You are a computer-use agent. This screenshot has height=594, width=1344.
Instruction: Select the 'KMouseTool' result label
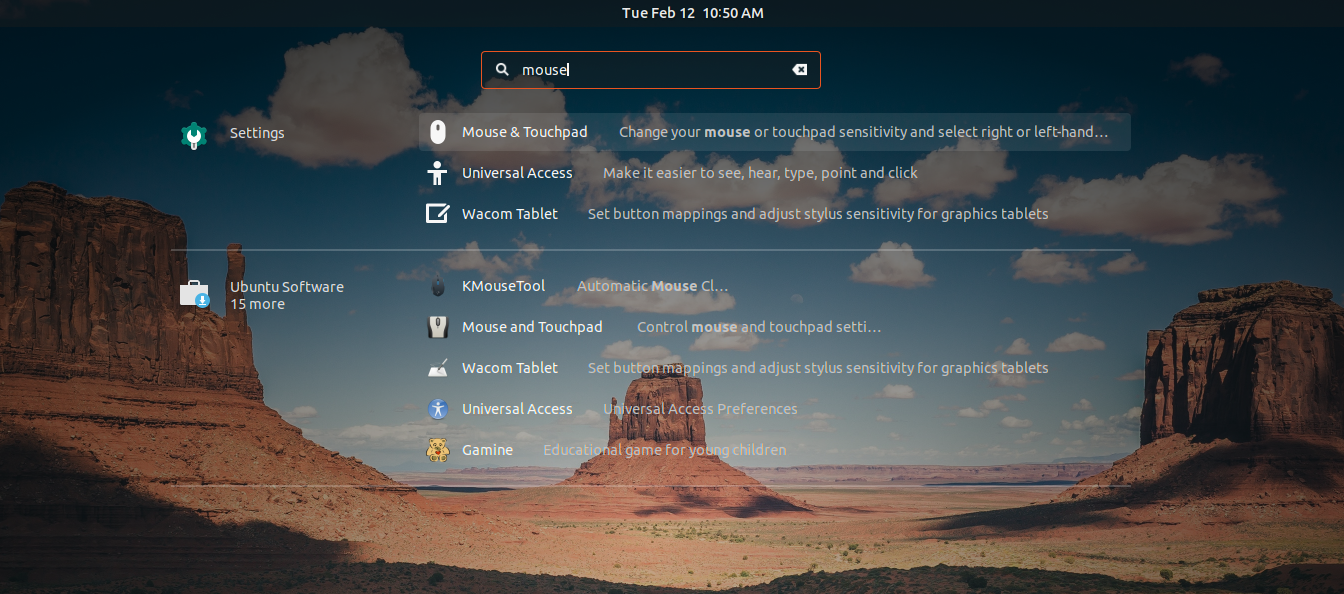504,286
